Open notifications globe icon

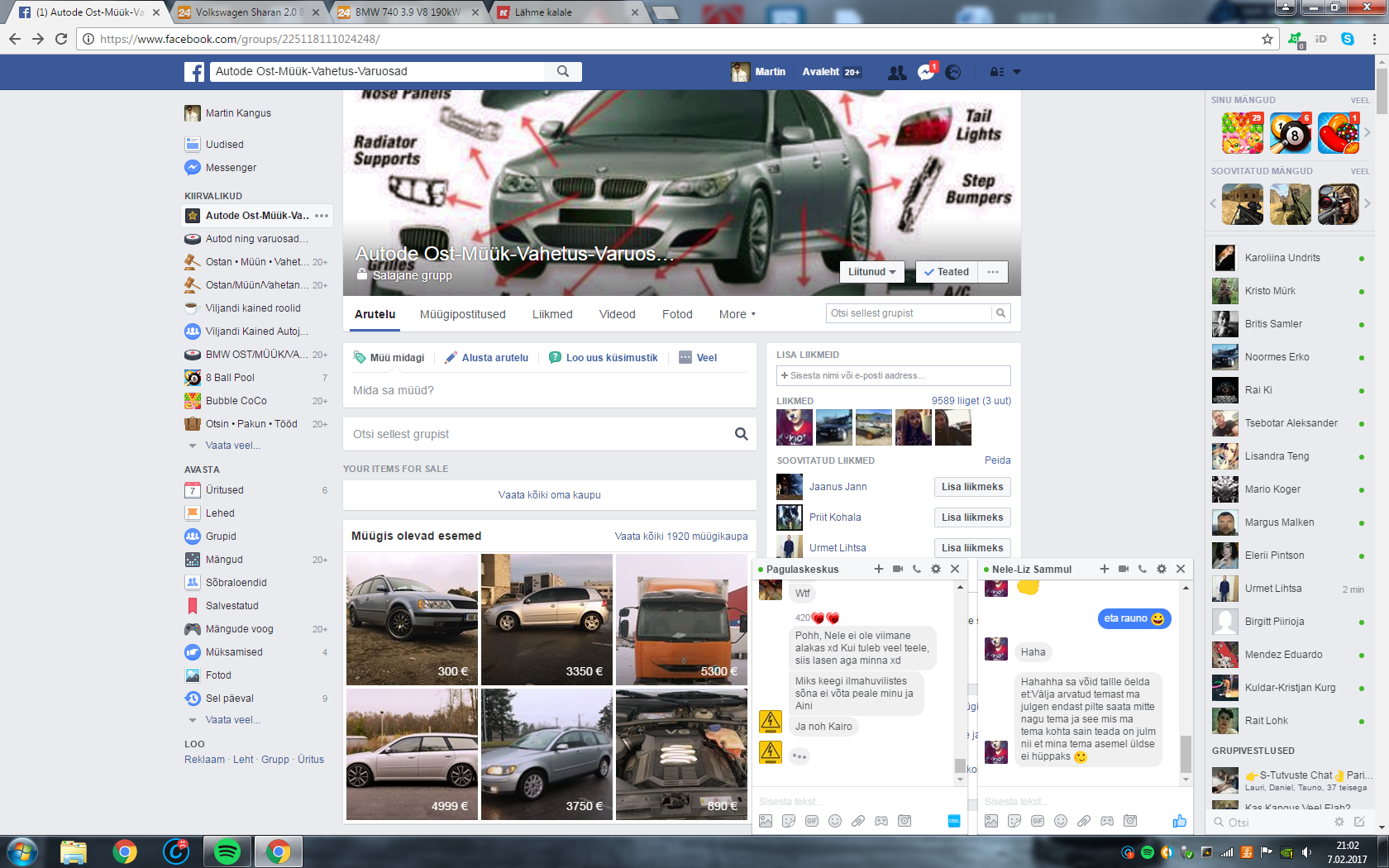pos(953,73)
